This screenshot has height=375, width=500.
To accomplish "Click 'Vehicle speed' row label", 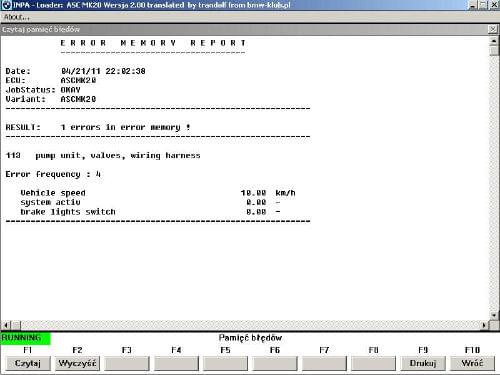I will pyautogui.click(x=53, y=193).
